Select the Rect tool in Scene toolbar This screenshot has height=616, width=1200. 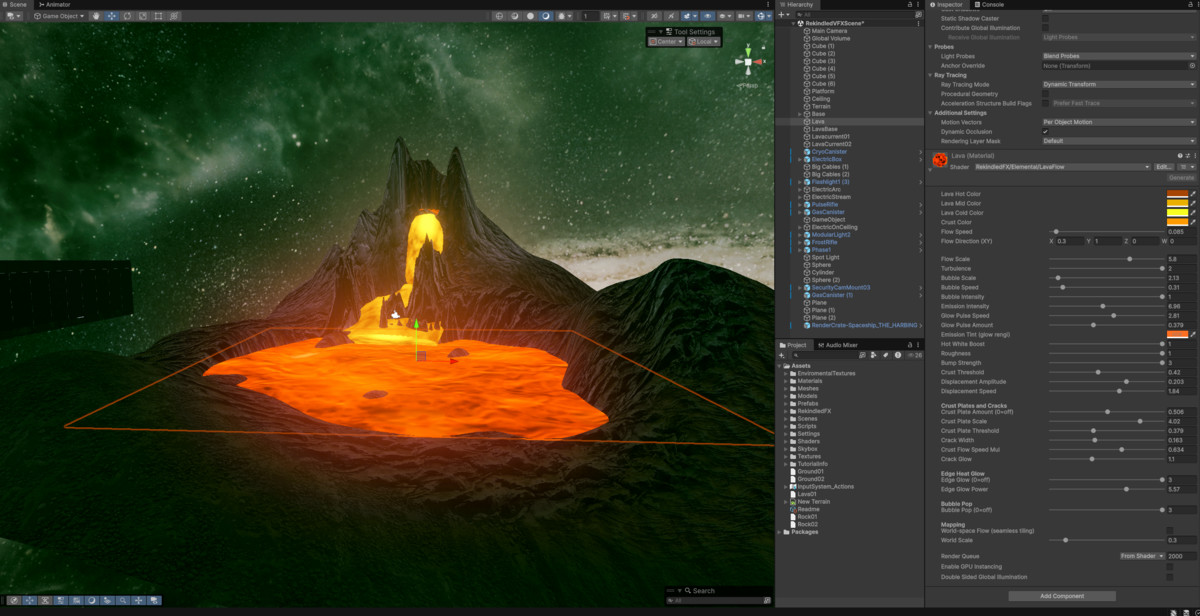(158, 16)
